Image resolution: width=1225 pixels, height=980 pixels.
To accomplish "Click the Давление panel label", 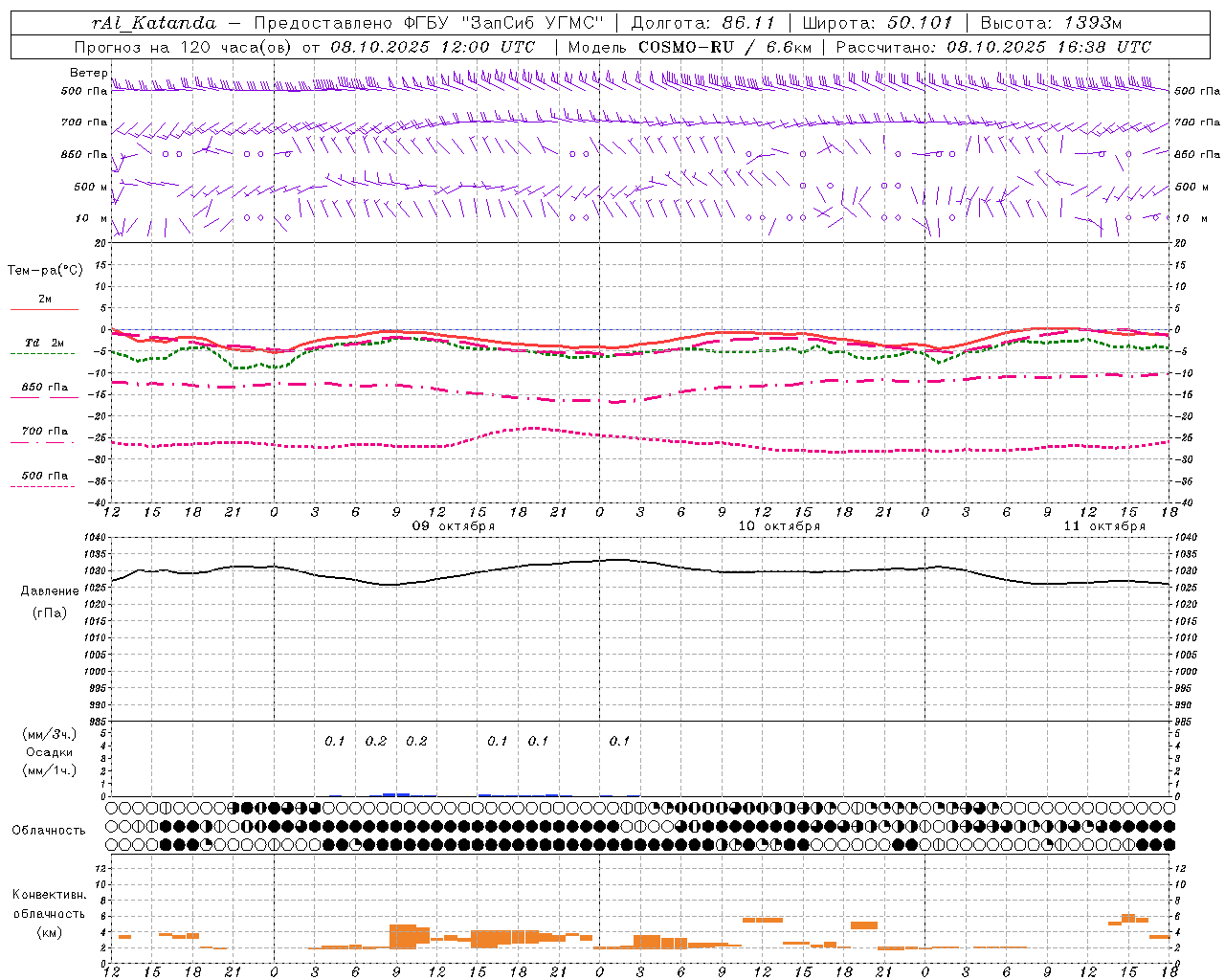I will pyautogui.click(x=50, y=591).
